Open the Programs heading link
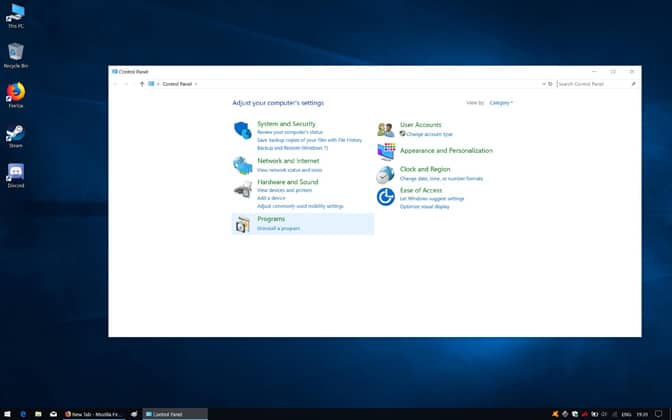 pos(271,219)
